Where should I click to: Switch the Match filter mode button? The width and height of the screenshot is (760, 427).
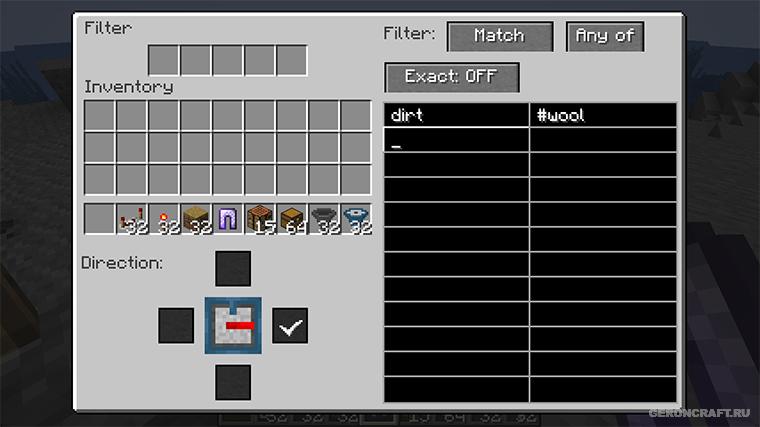(500, 36)
